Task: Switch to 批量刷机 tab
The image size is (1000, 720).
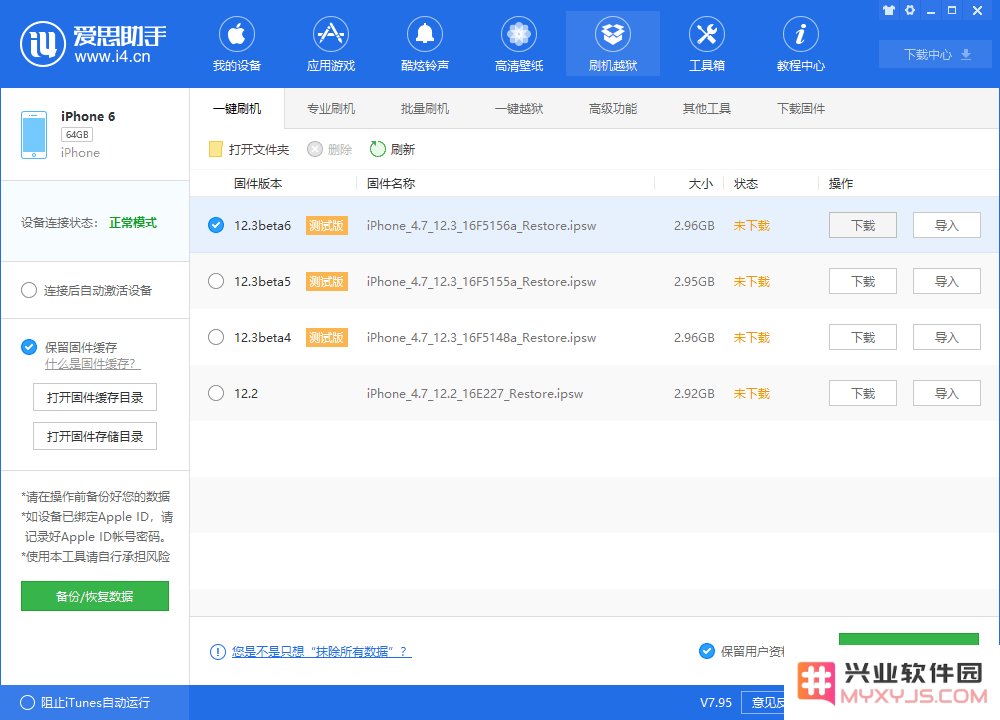Action: [425, 108]
